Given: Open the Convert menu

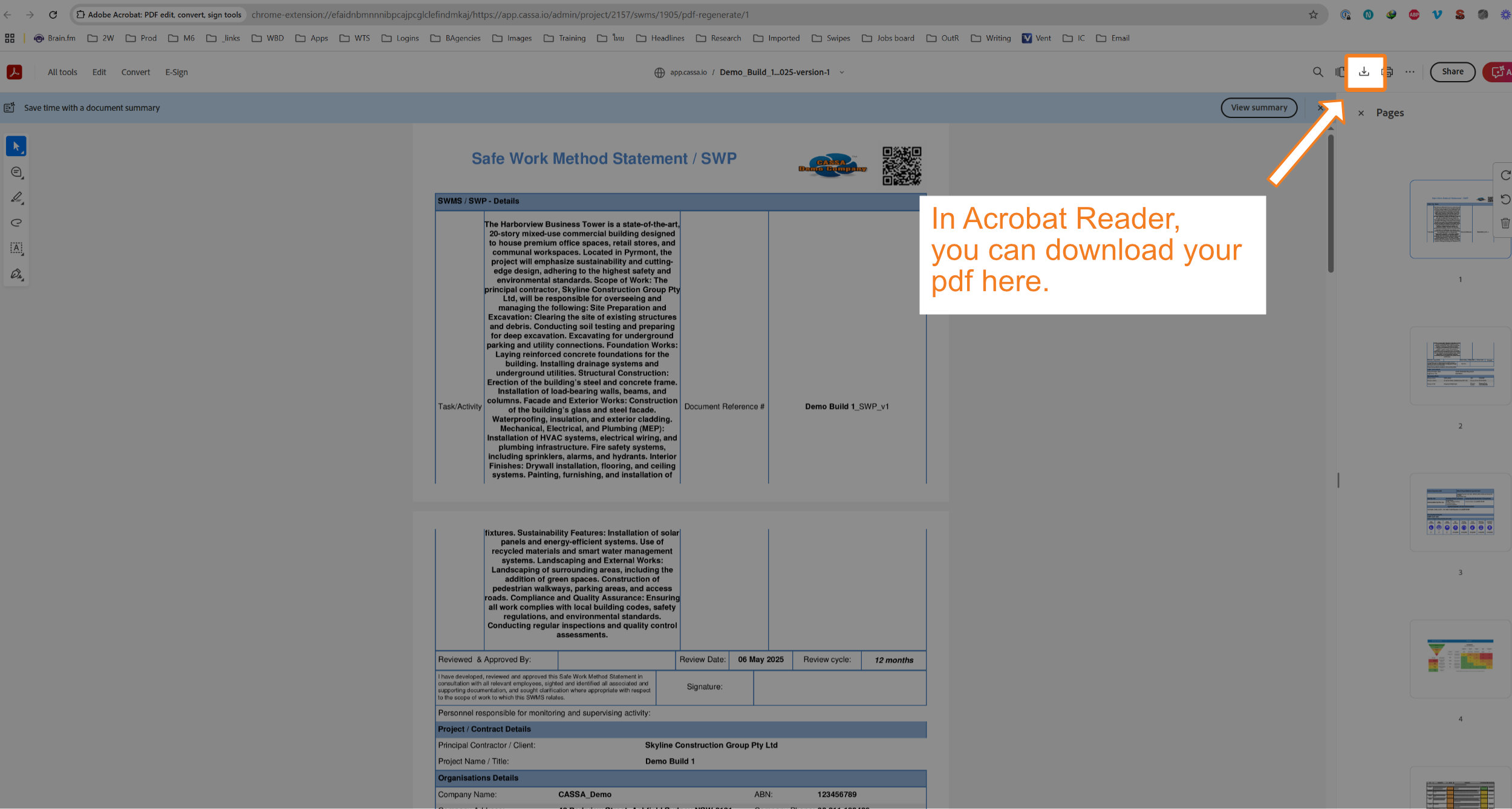Looking at the screenshot, I should (135, 72).
